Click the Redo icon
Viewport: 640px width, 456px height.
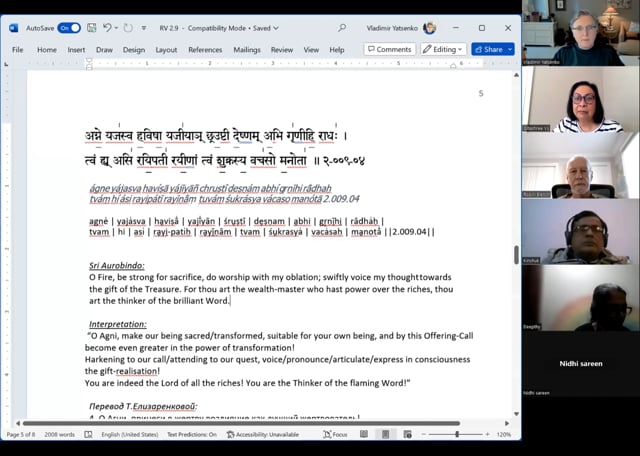click(128, 28)
